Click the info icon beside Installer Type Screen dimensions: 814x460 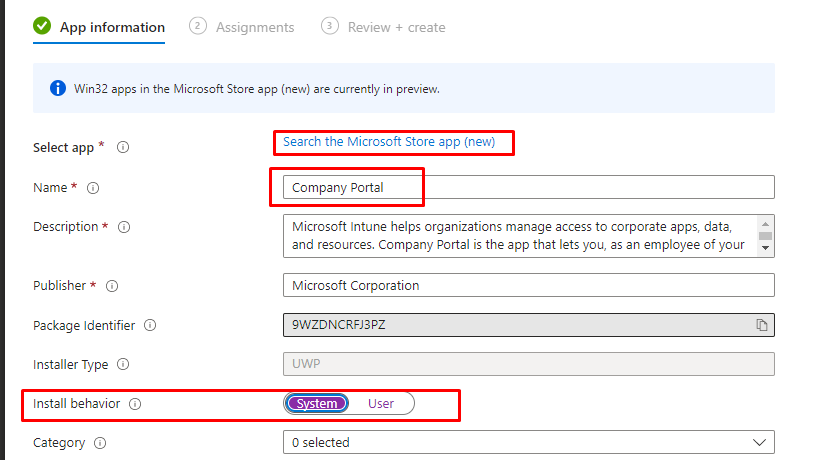coord(123,364)
